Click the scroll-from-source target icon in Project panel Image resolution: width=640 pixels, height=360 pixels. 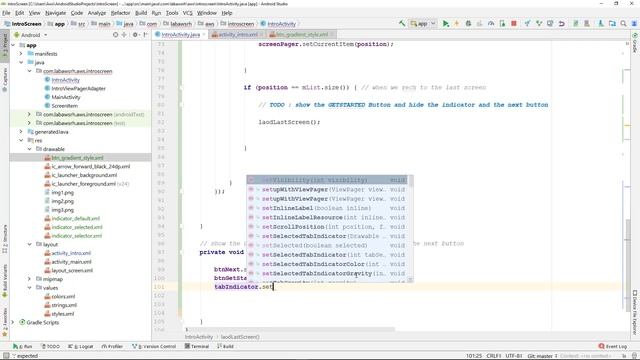[116, 35]
